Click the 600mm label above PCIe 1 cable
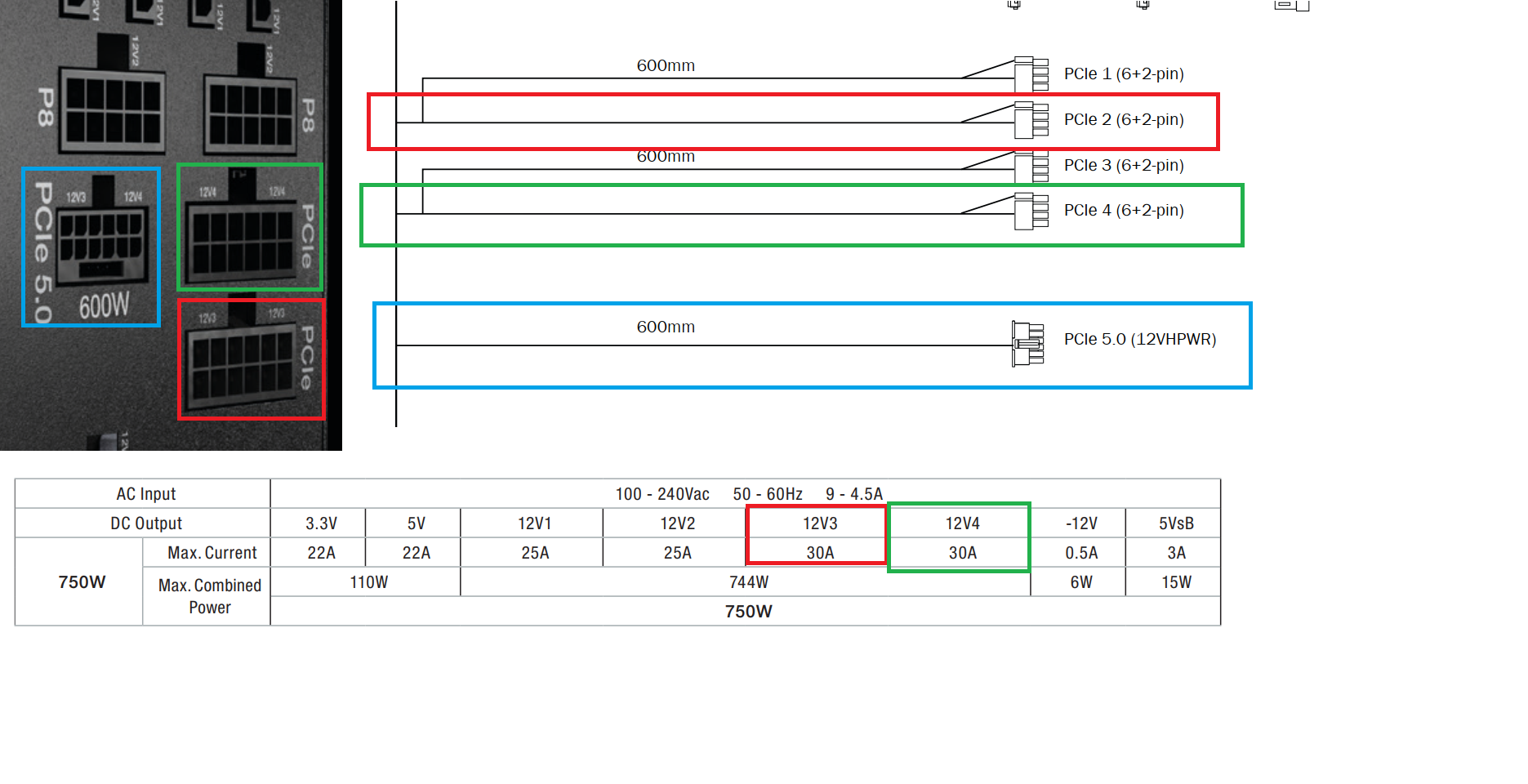Viewport: 1528px width, 784px height. tap(666, 65)
